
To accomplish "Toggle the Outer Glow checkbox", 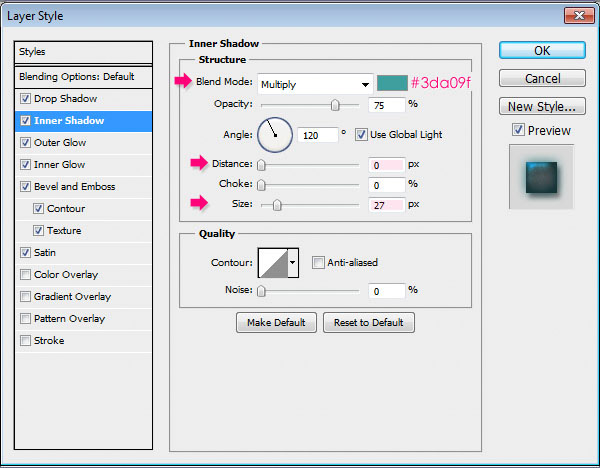I will 25,143.
